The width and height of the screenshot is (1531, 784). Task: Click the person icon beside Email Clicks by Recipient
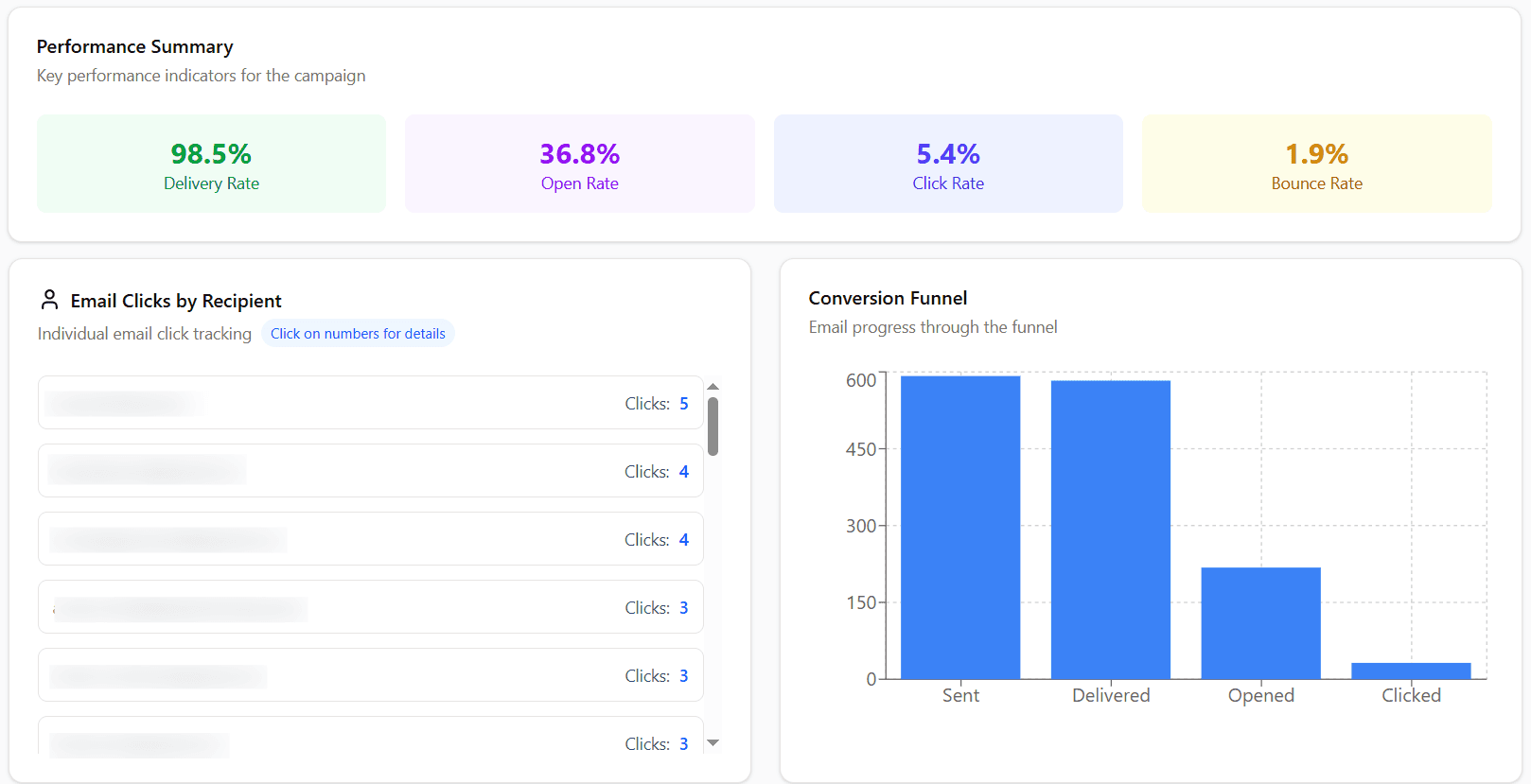click(x=50, y=300)
